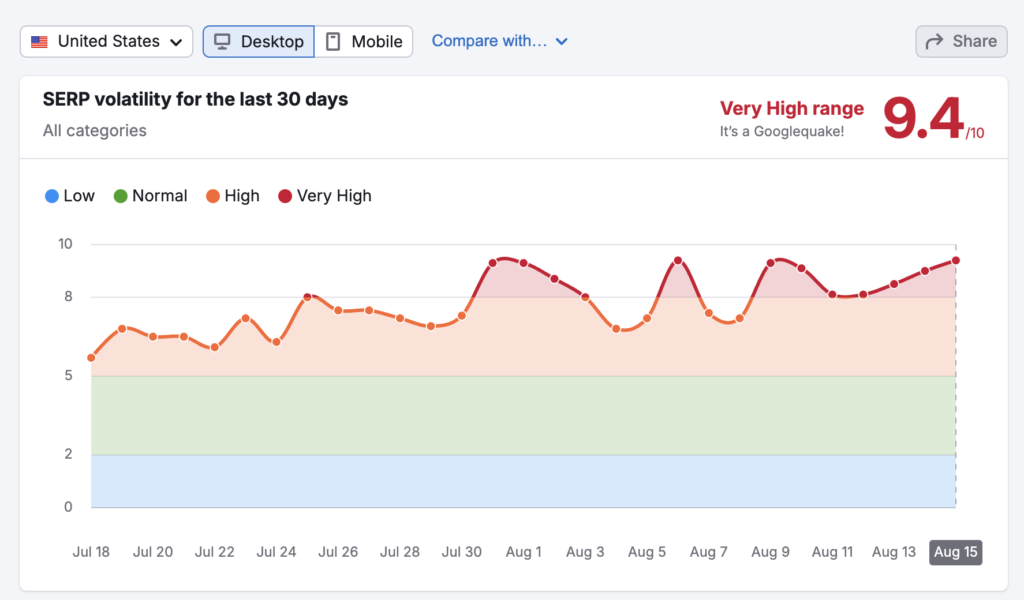1024x600 pixels.
Task: Switch to the Mobile tab
Action: pyautogui.click(x=364, y=42)
